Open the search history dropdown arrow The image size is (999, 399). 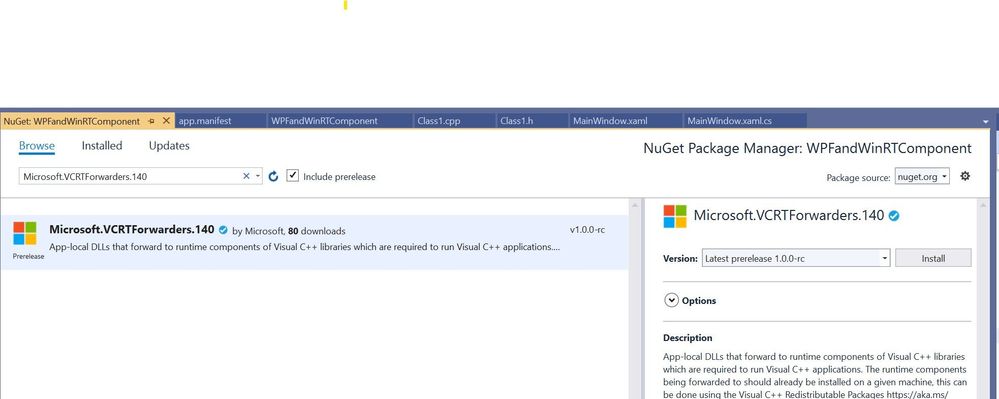click(x=257, y=177)
